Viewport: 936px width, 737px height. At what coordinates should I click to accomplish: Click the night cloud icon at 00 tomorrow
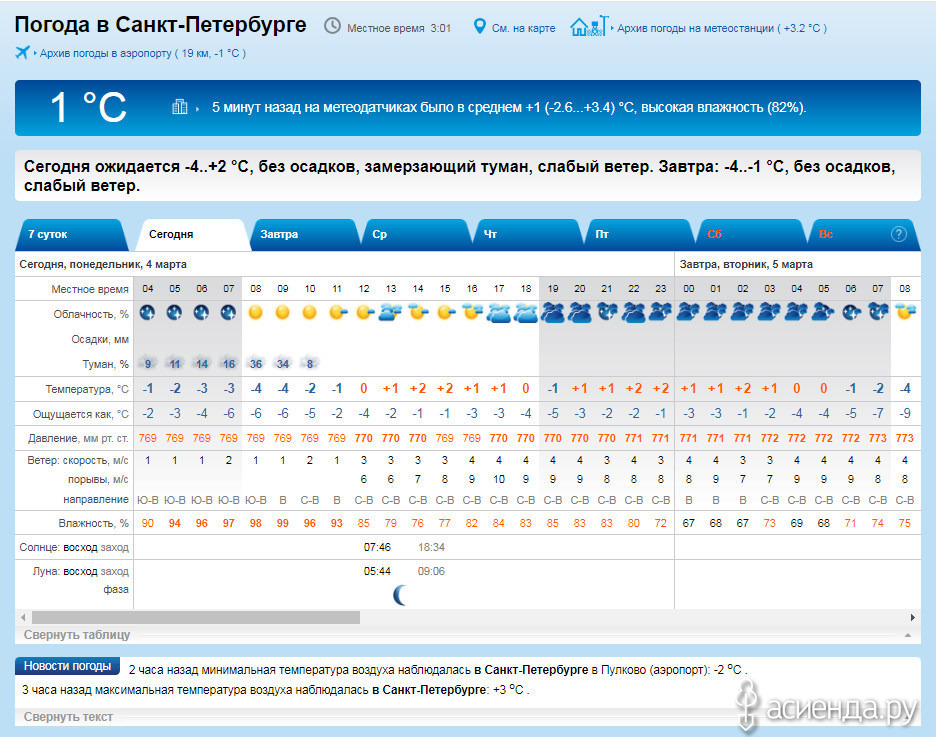(688, 312)
